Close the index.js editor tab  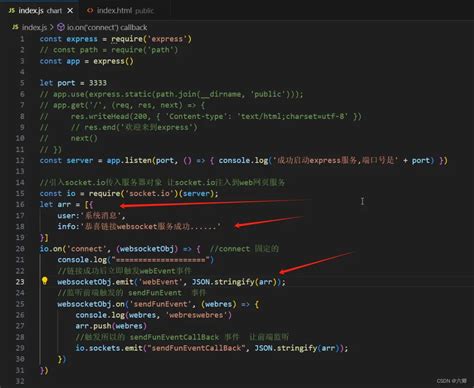[x=70, y=11]
